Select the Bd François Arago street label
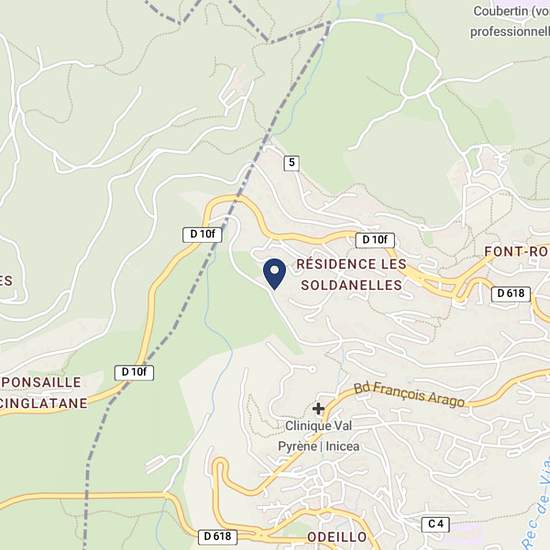Screen dimensions: 550x550 tap(409, 395)
